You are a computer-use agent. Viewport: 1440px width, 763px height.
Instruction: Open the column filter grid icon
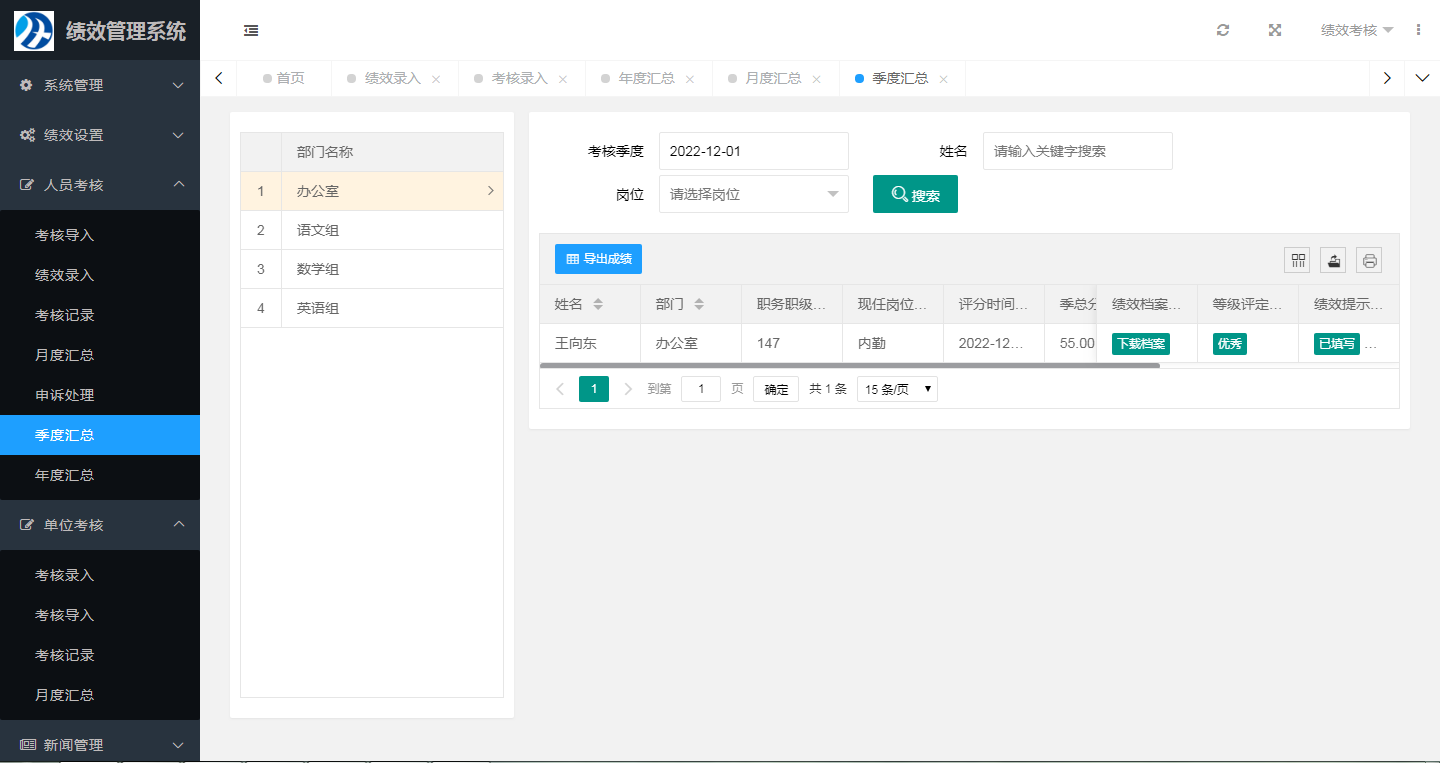click(1298, 260)
